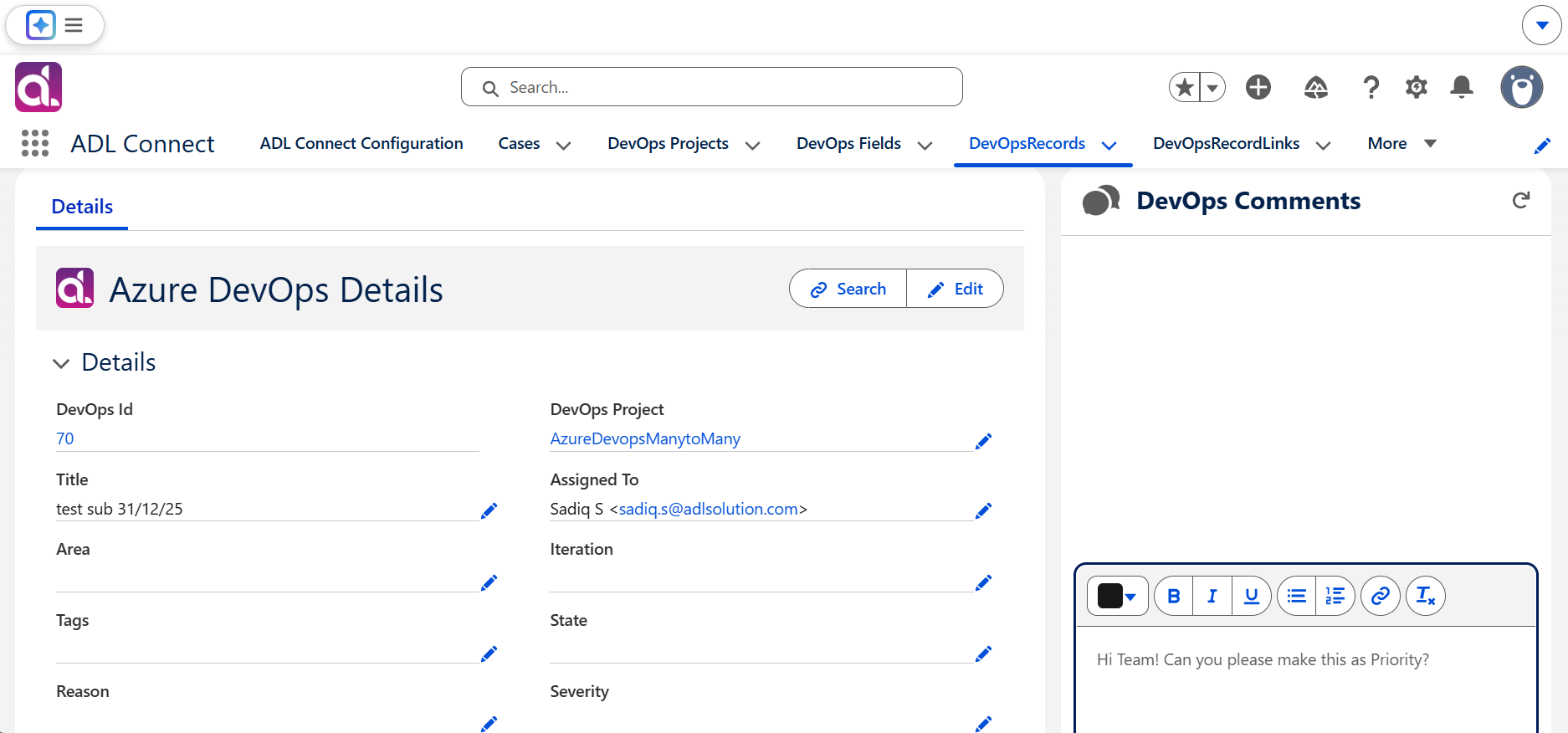Open the ADL Connect Configuration tab

pos(361,143)
